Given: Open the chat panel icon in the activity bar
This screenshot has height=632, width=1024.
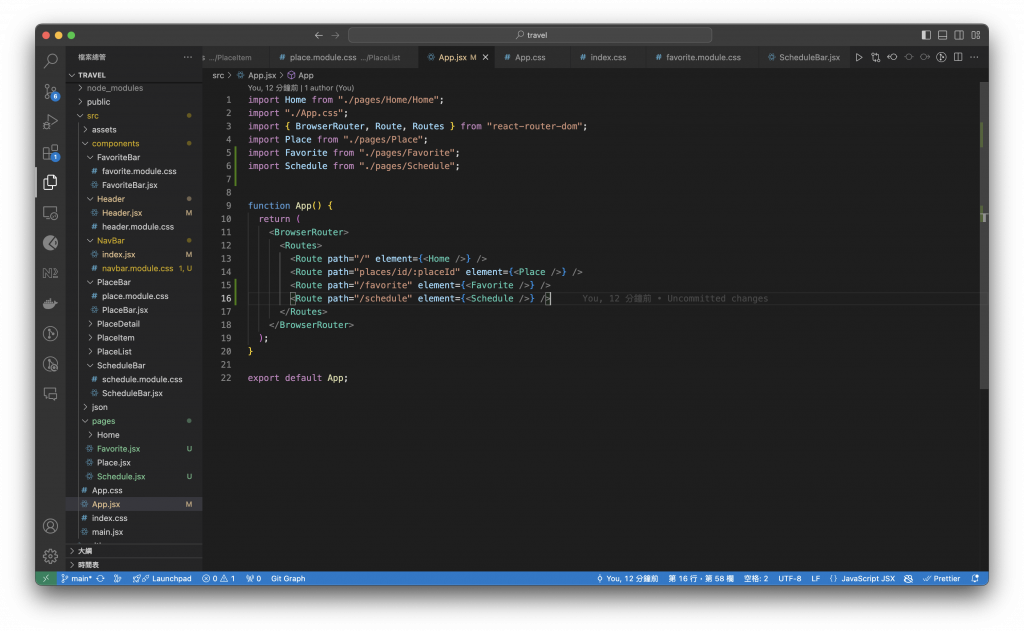Looking at the screenshot, I should 50,394.
